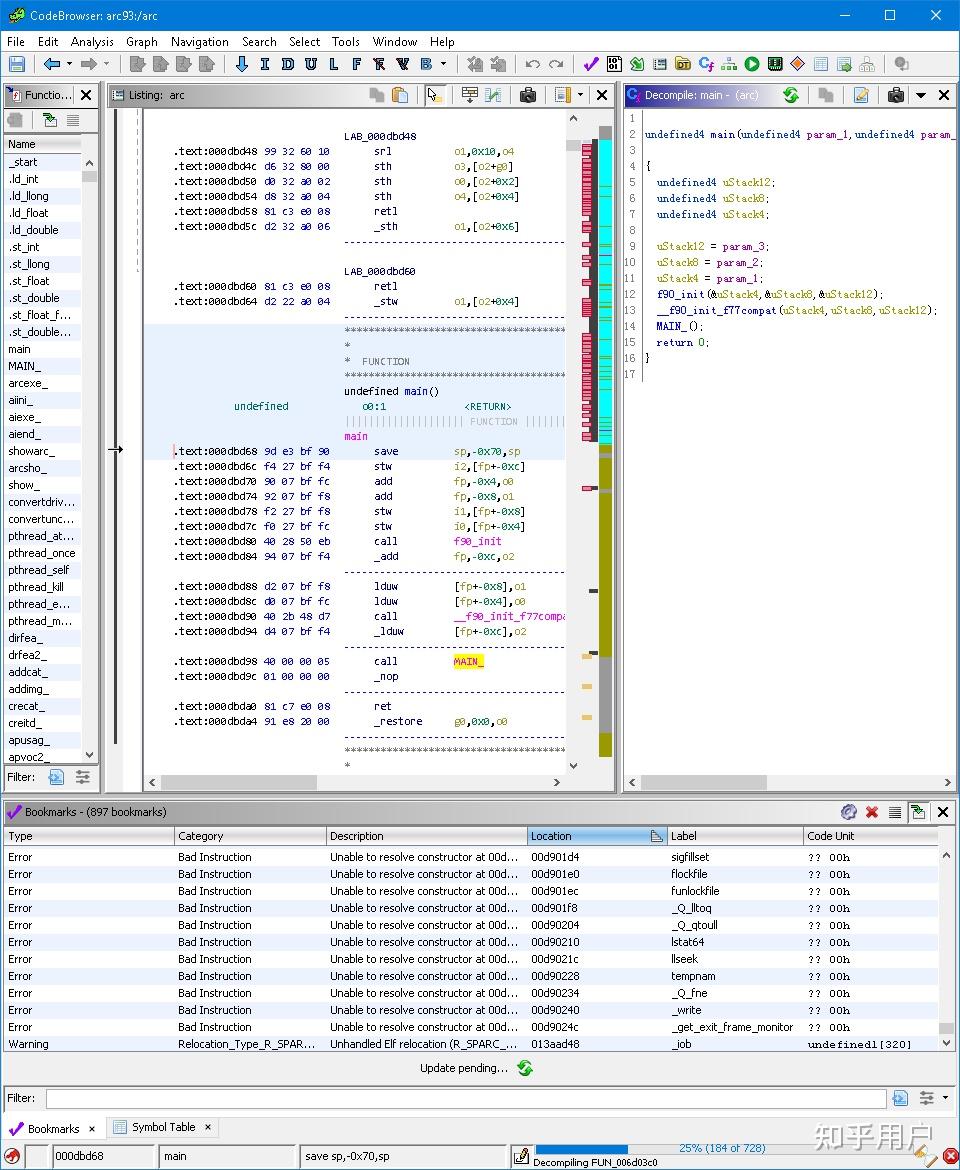The image size is (960, 1170).
Task: Click the down arrow navigation direction toggle
Action: click(x=241, y=64)
